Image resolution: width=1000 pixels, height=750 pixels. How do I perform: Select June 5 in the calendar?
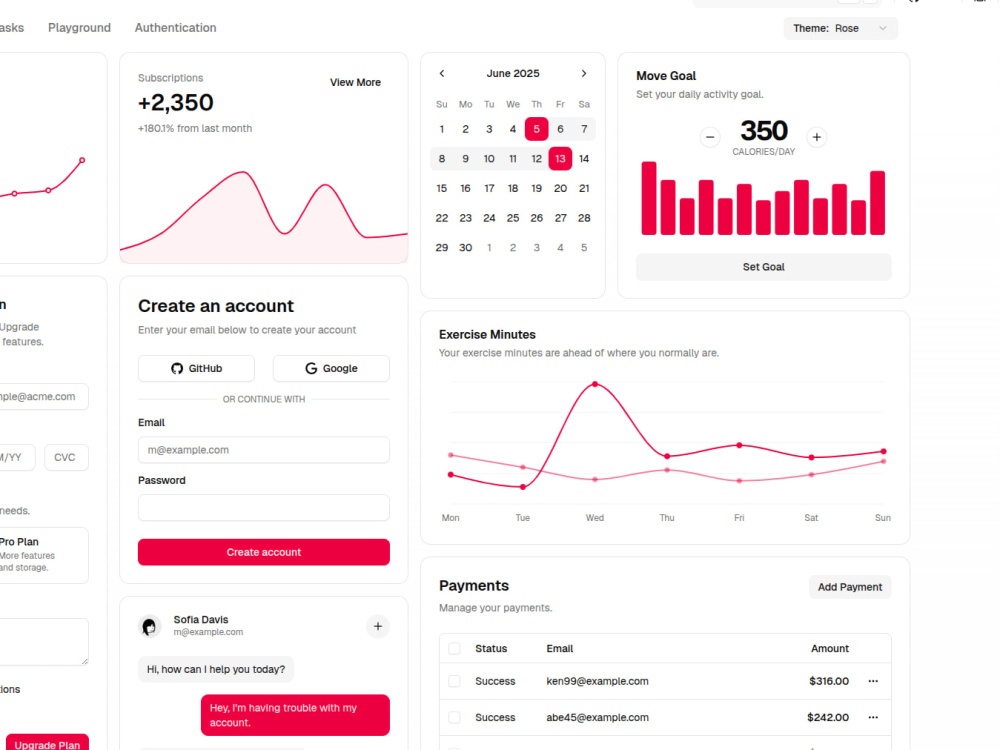point(536,129)
